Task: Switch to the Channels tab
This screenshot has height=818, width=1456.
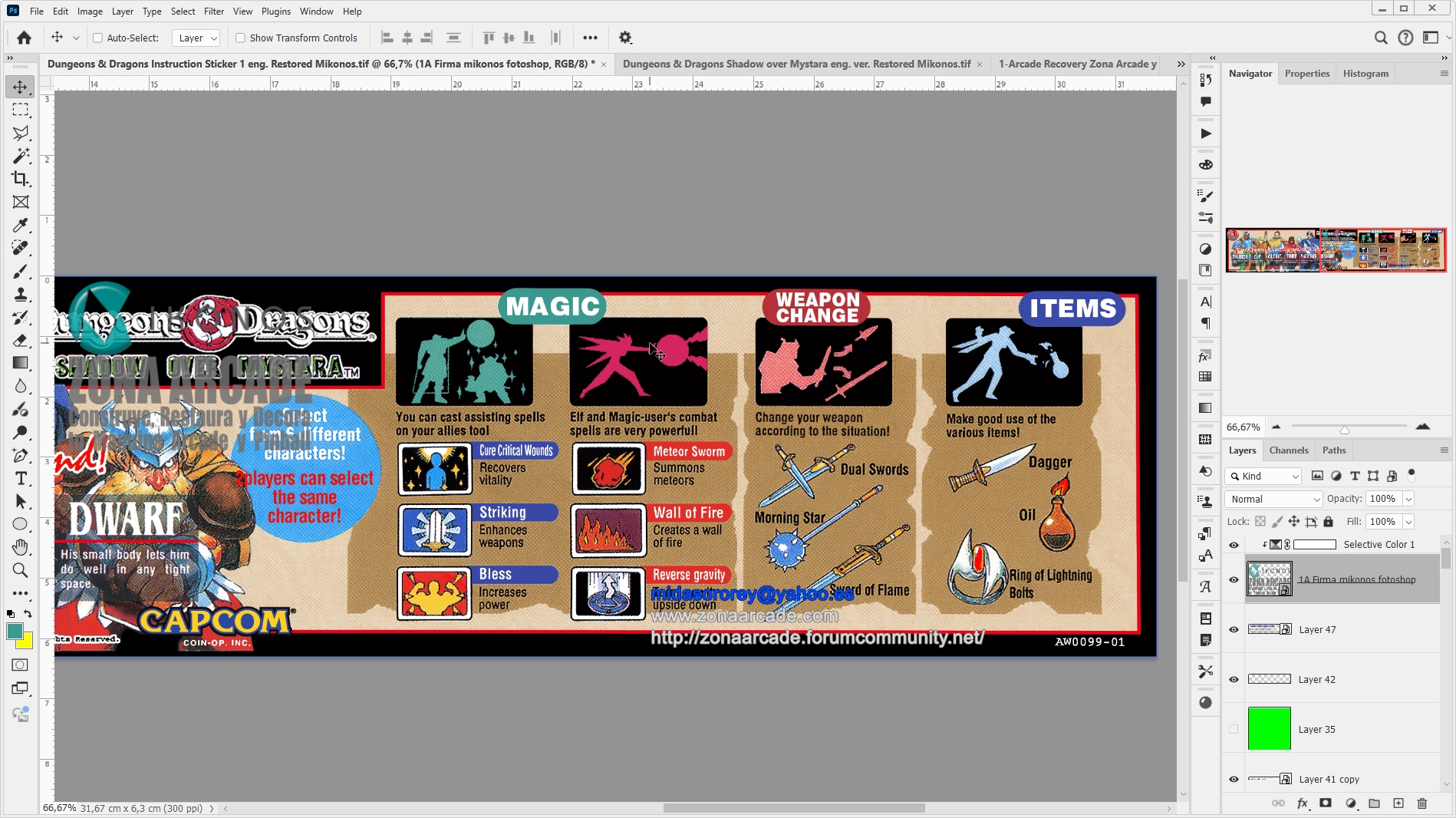Action: [x=1288, y=450]
